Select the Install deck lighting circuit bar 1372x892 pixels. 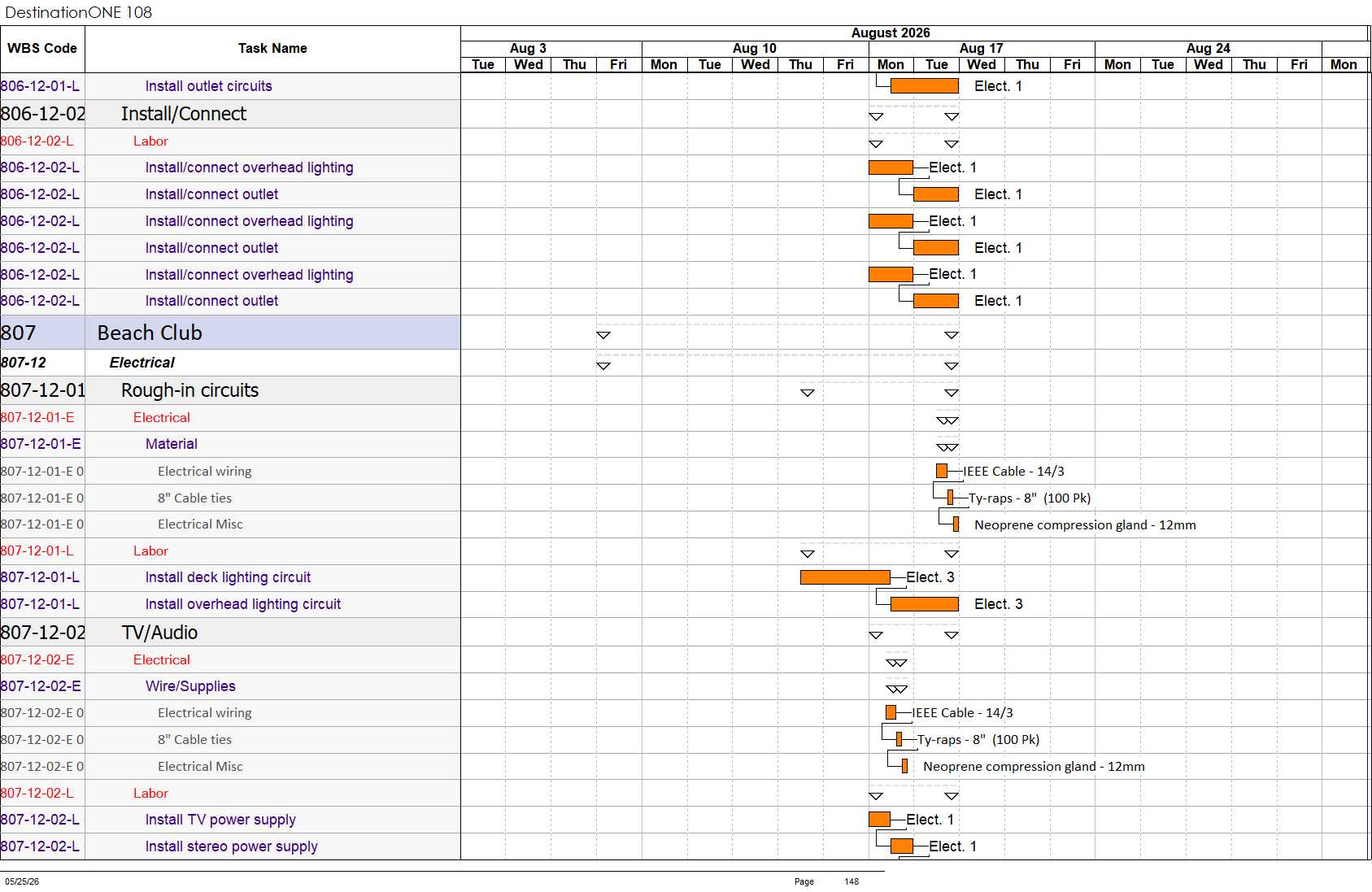coord(845,577)
